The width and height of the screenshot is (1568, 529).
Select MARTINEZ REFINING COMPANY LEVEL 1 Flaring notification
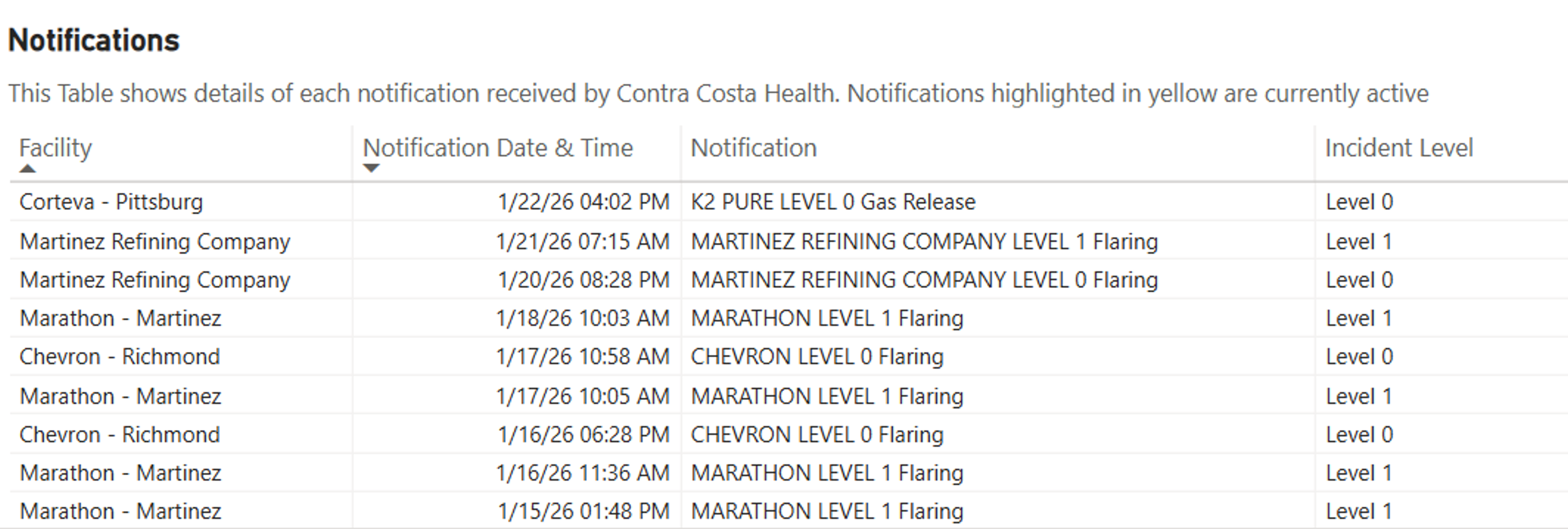point(924,242)
